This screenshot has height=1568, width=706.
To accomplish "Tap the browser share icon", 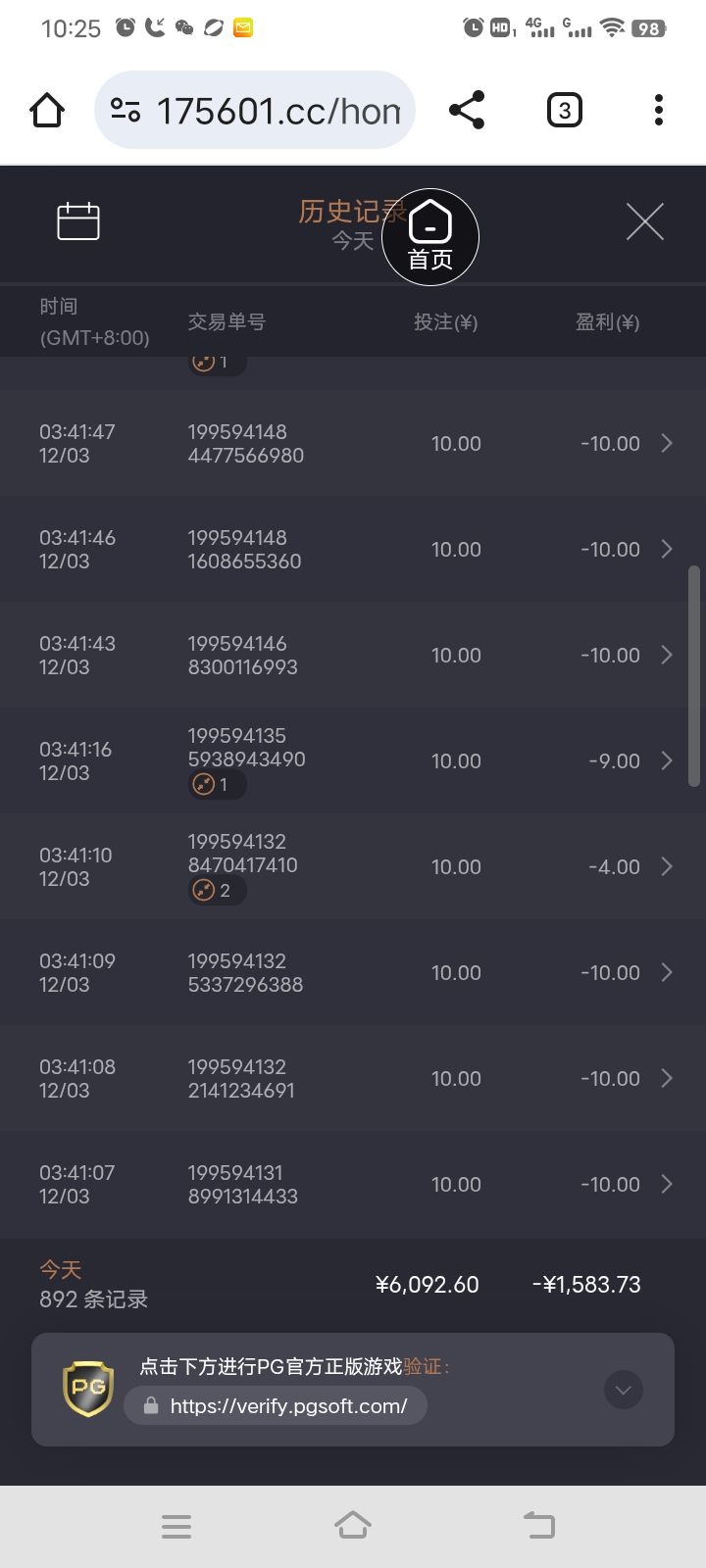I will [467, 111].
